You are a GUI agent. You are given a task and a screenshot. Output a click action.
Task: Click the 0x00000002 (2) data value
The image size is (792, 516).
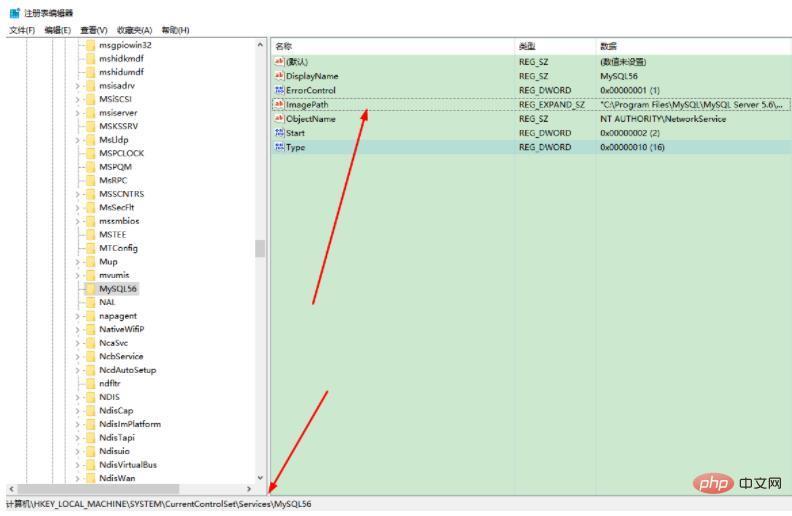[630, 133]
